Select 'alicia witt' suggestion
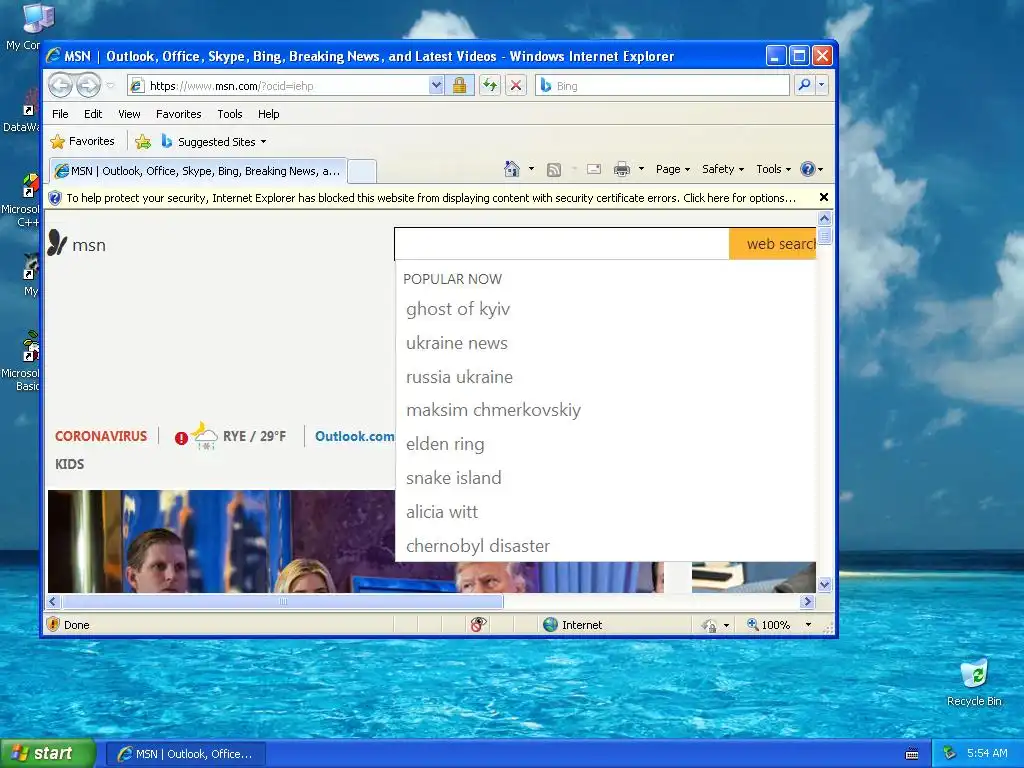This screenshot has height=768, width=1024. point(441,512)
